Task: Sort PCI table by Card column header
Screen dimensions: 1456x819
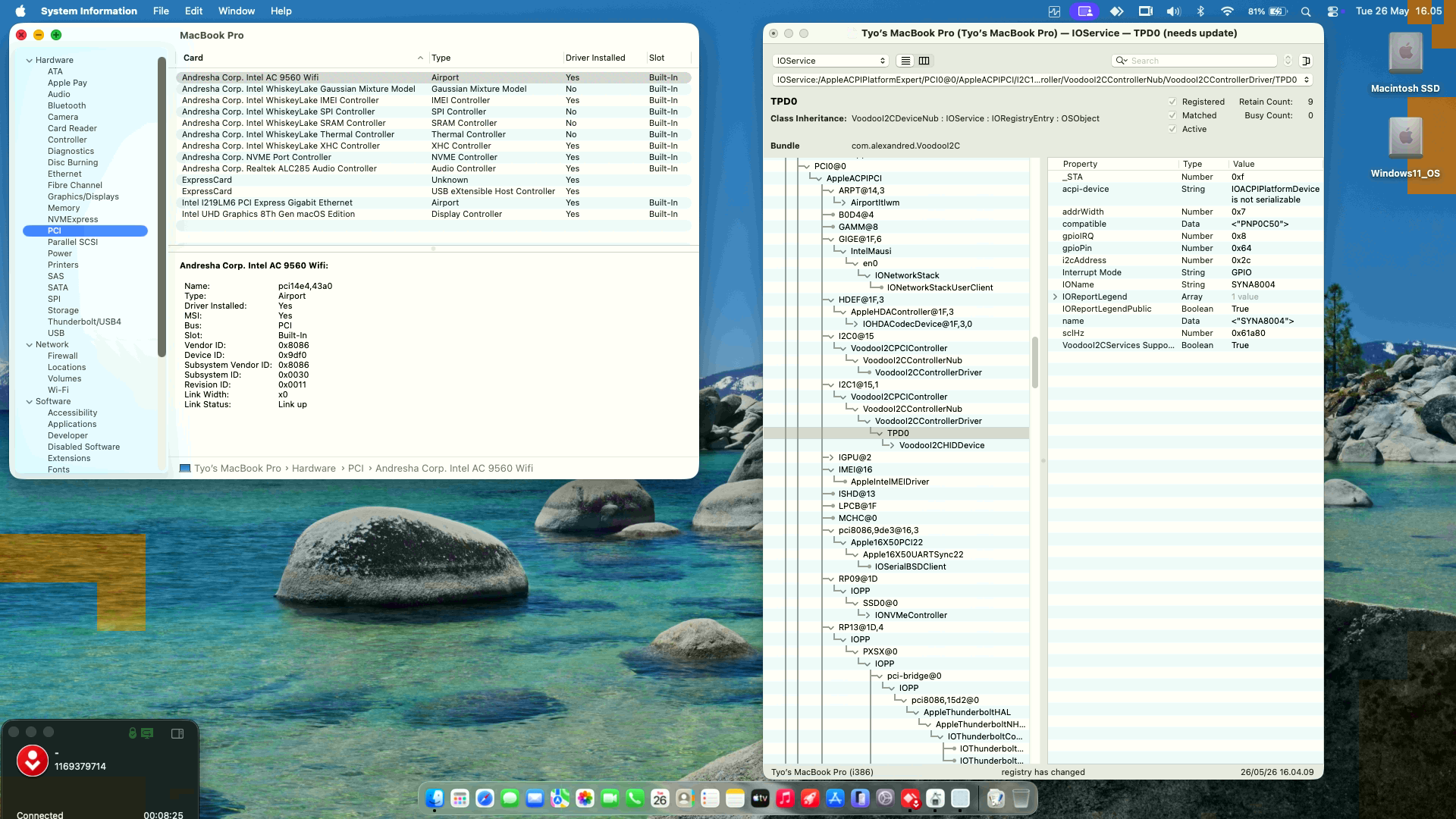Action: [x=302, y=58]
